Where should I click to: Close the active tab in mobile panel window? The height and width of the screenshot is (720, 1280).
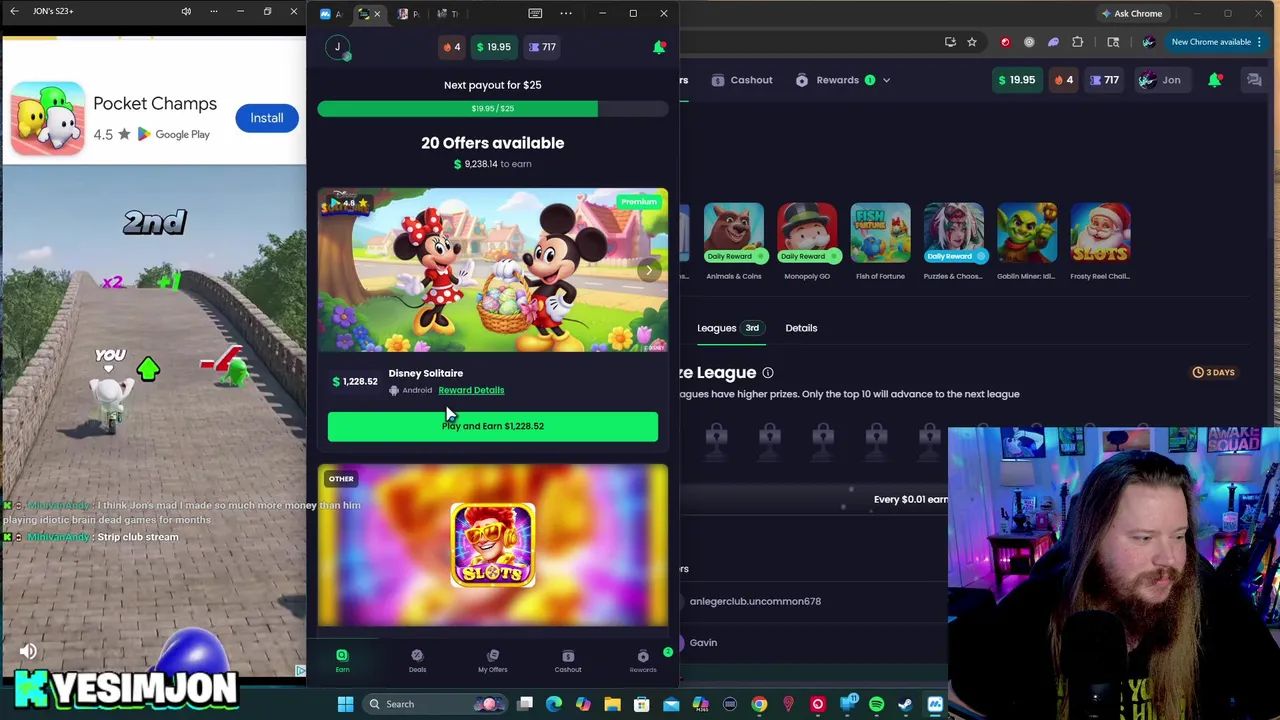(377, 13)
